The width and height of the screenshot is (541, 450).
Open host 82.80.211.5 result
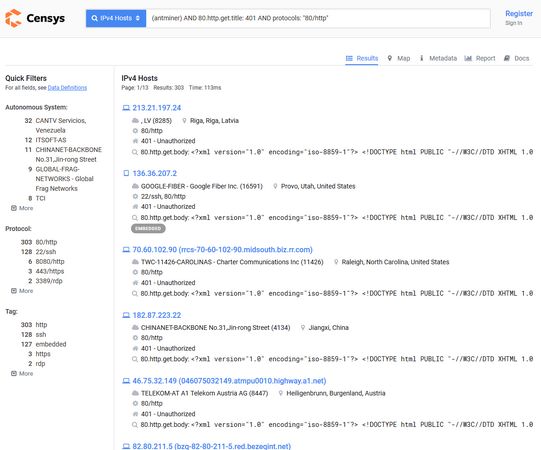212,446
